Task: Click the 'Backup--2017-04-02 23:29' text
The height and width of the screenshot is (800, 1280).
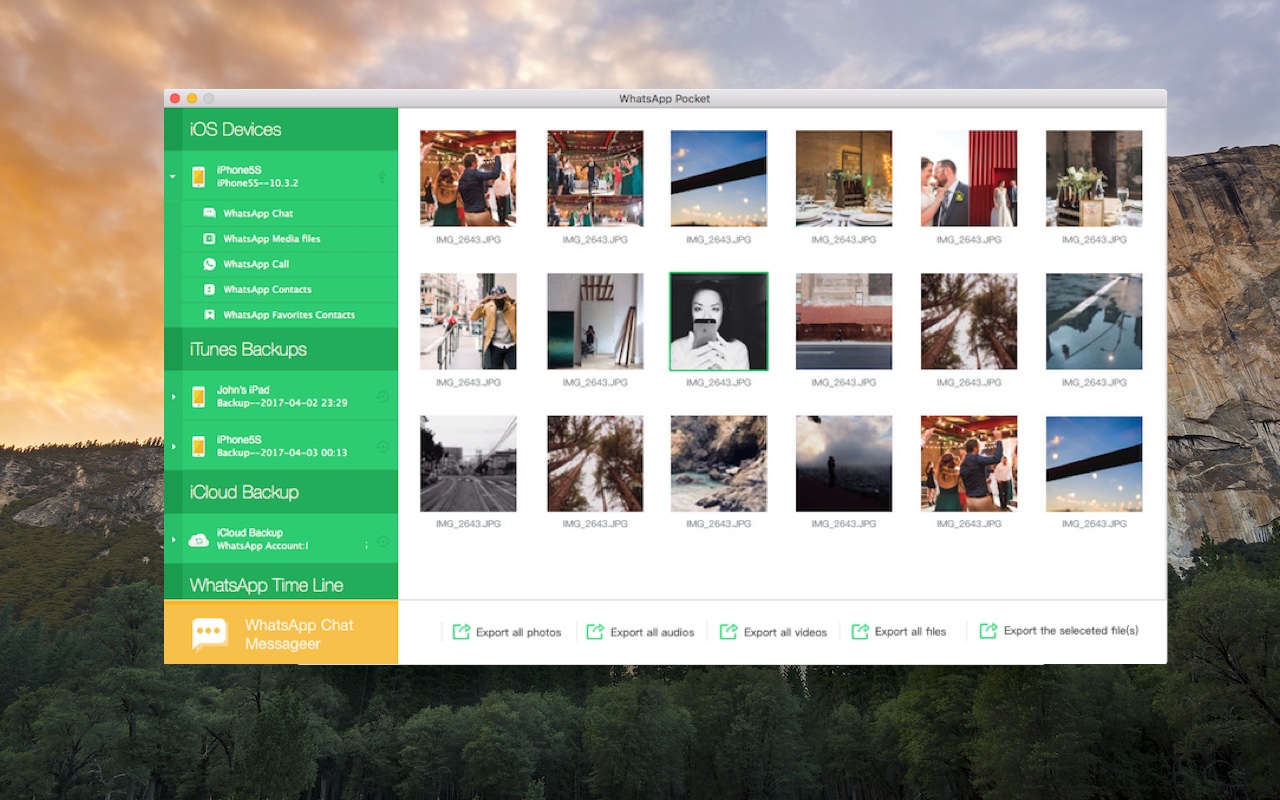Action: pos(282,403)
